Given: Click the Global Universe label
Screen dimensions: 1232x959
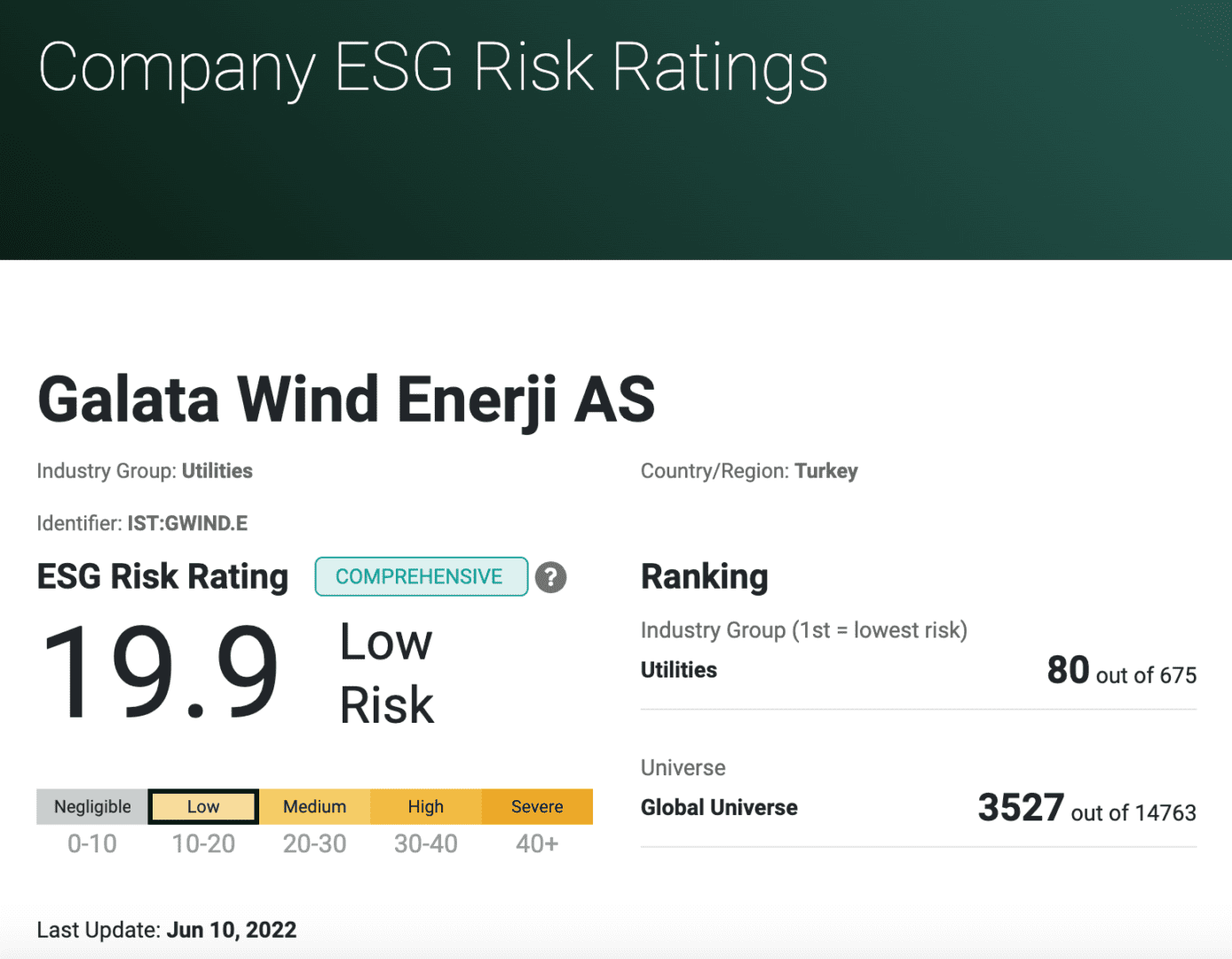Looking at the screenshot, I should (x=719, y=807).
